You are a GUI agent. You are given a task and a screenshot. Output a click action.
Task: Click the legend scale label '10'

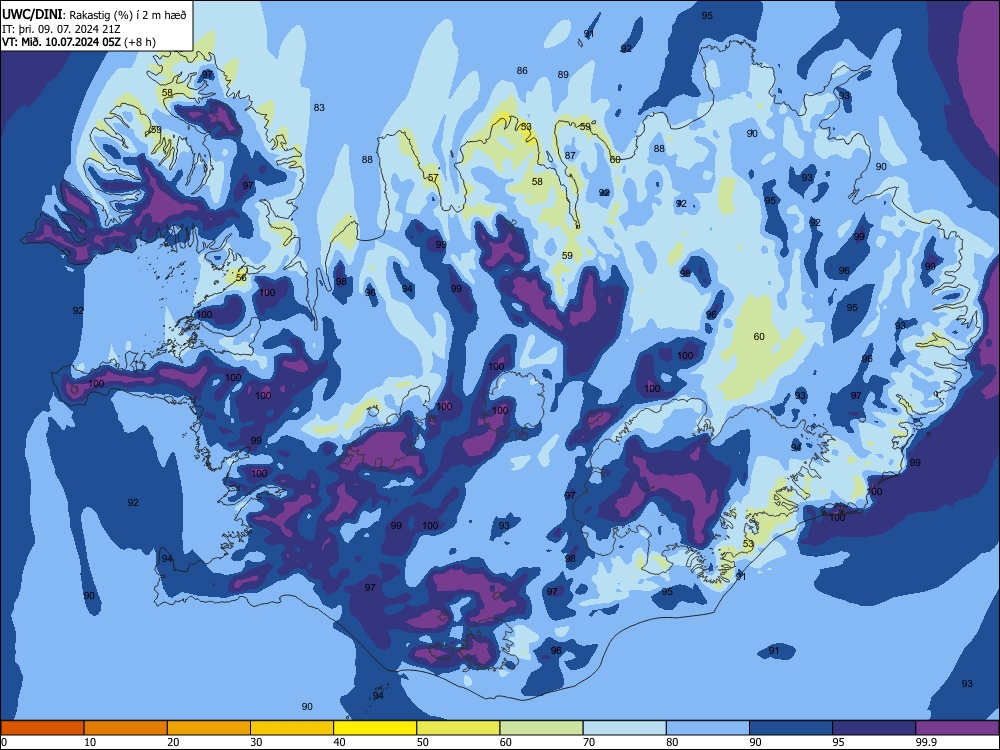click(90, 742)
